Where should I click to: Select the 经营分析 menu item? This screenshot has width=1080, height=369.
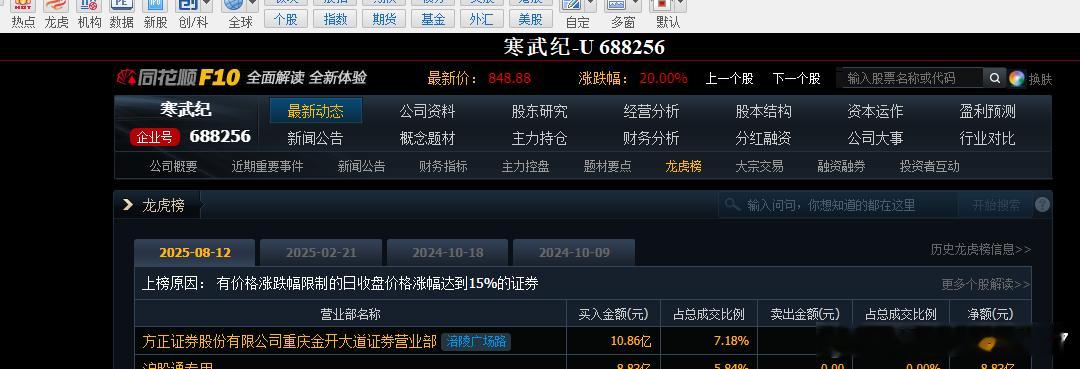click(651, 111)
